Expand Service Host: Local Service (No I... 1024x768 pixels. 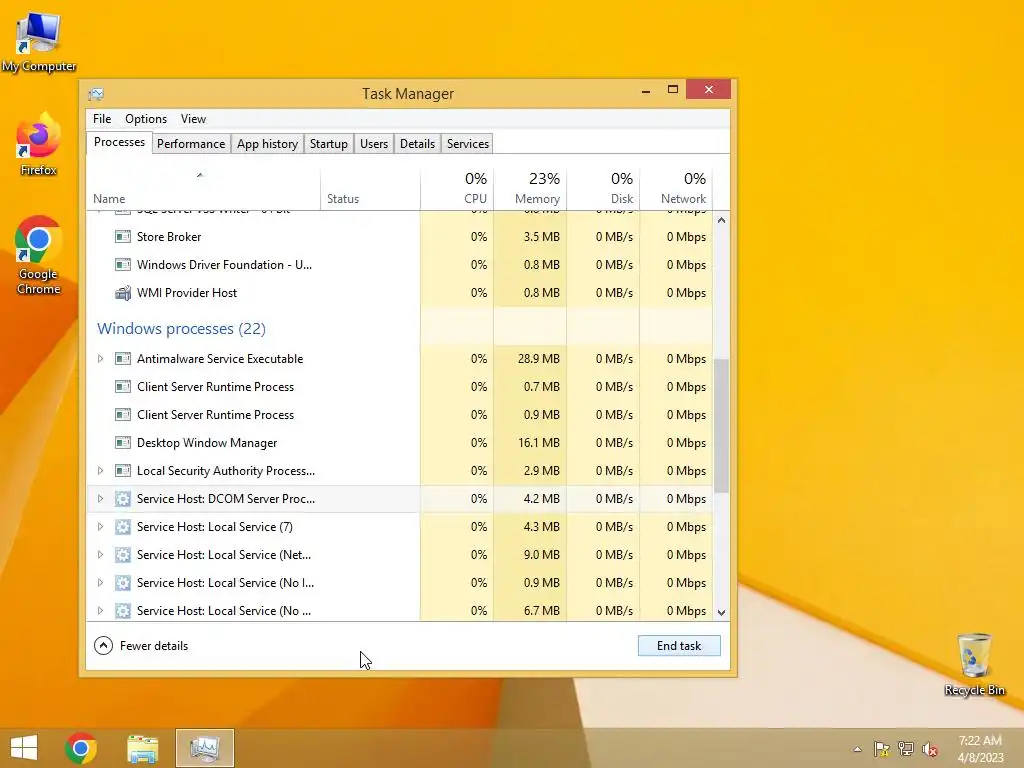click(100, 583)
